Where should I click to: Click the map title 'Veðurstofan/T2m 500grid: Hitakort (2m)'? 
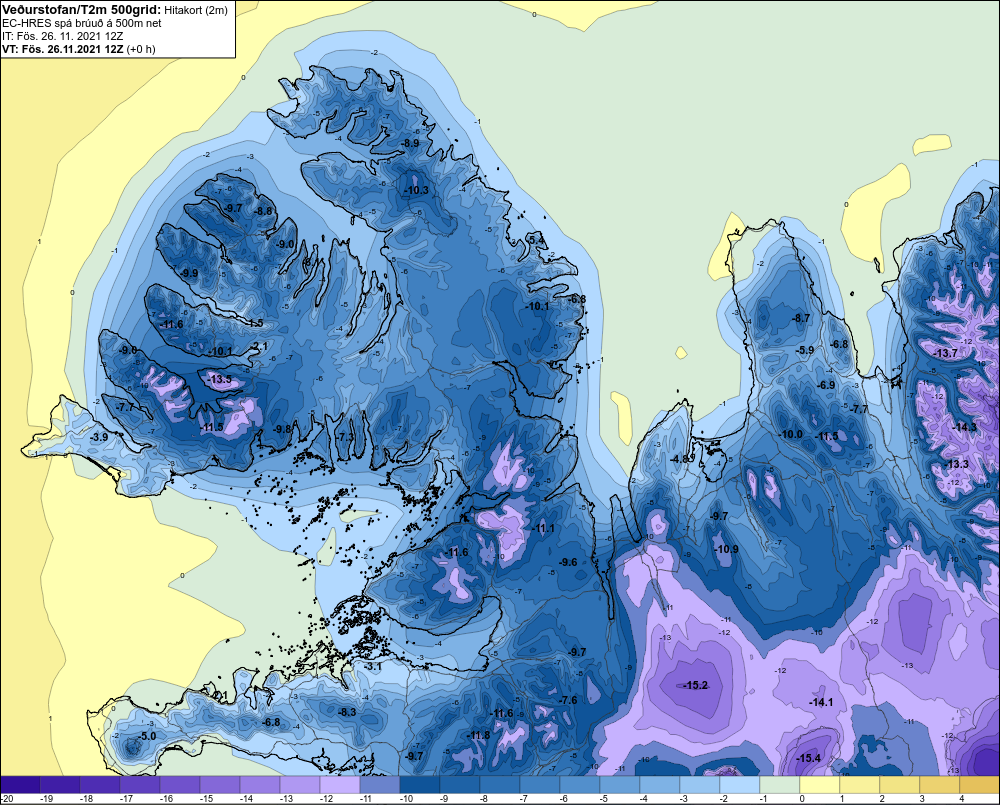point(114,10)
